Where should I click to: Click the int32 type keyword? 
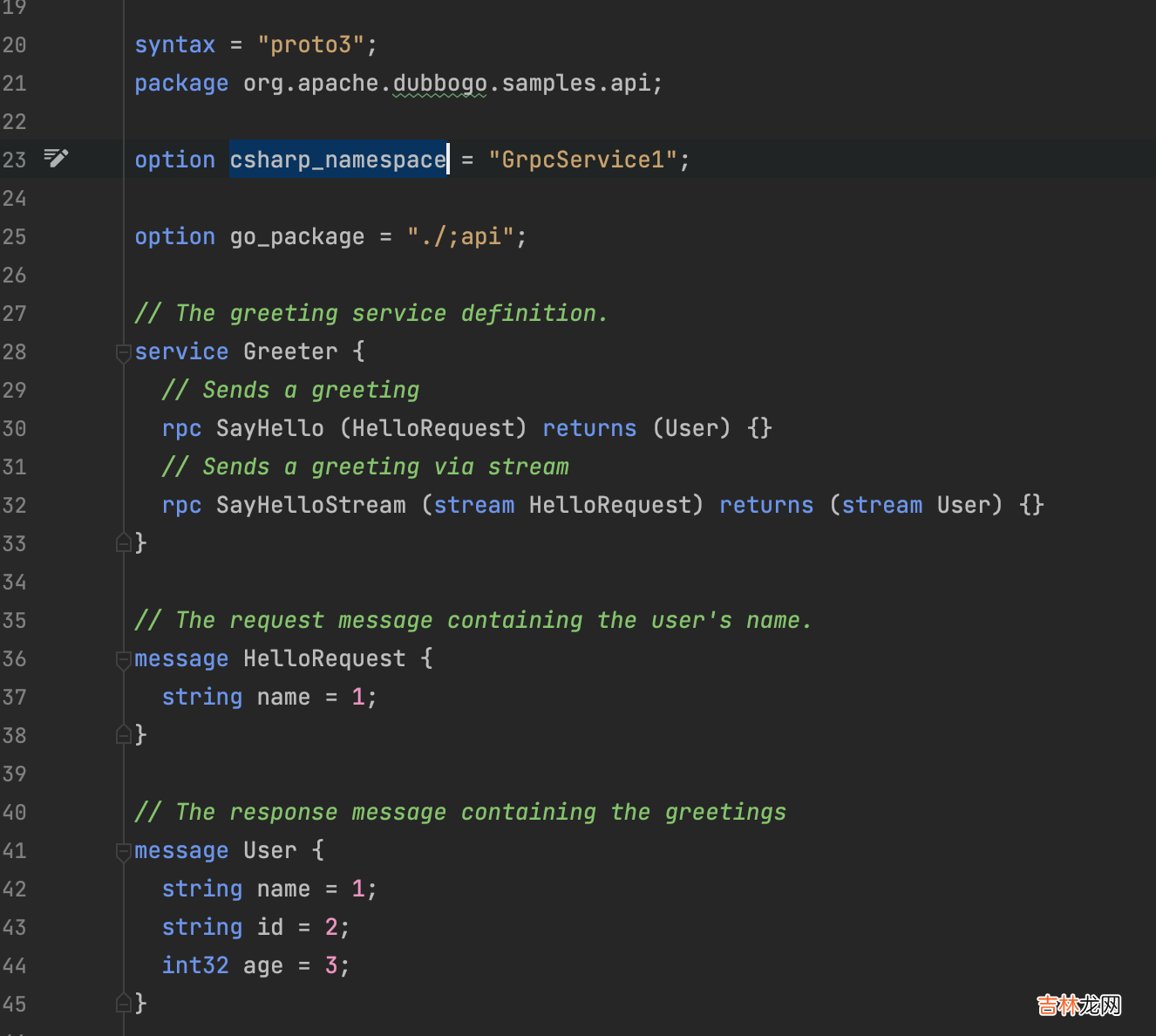(195, 965)
